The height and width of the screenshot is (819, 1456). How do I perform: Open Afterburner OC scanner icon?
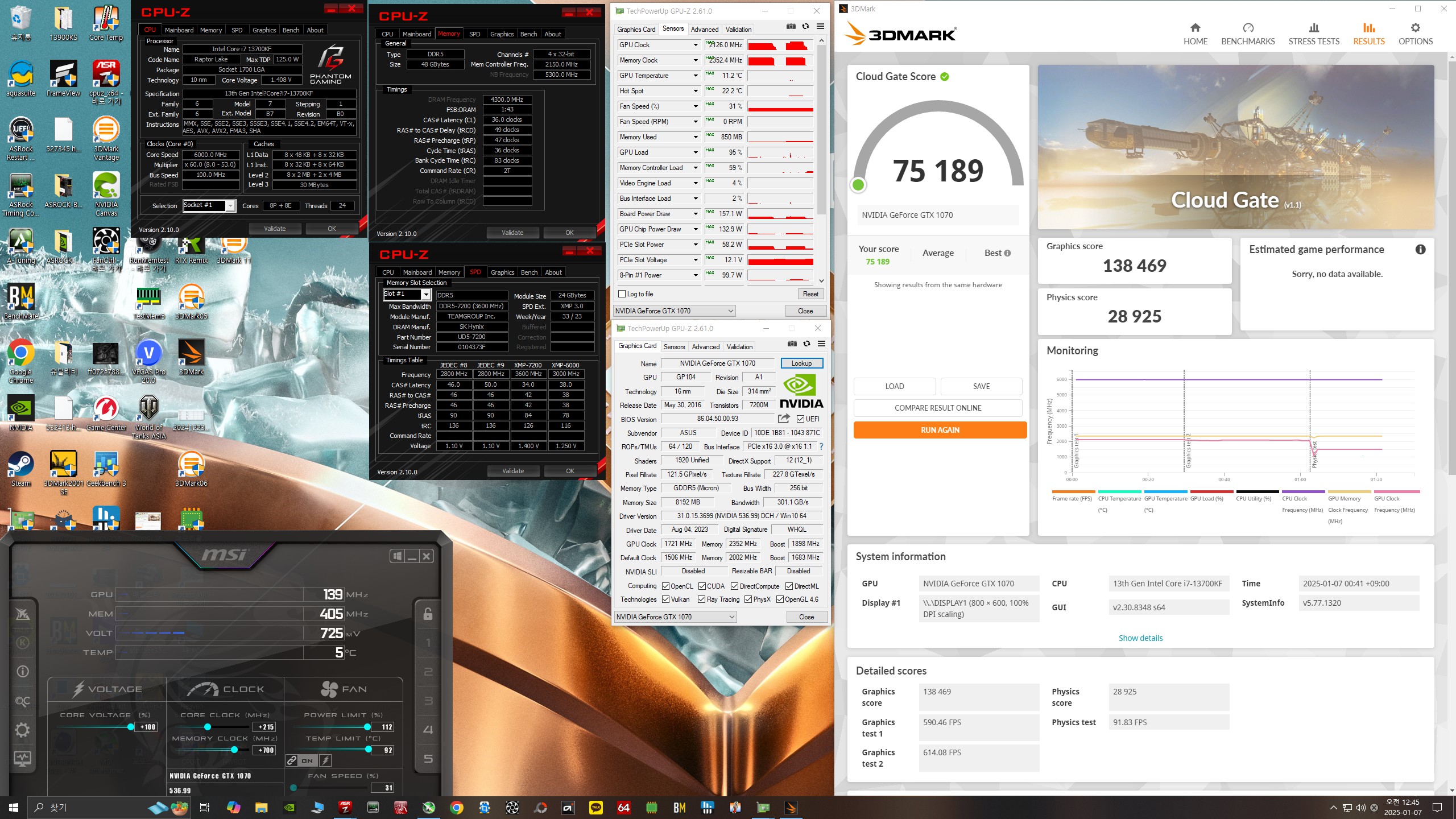coord(22,701)
